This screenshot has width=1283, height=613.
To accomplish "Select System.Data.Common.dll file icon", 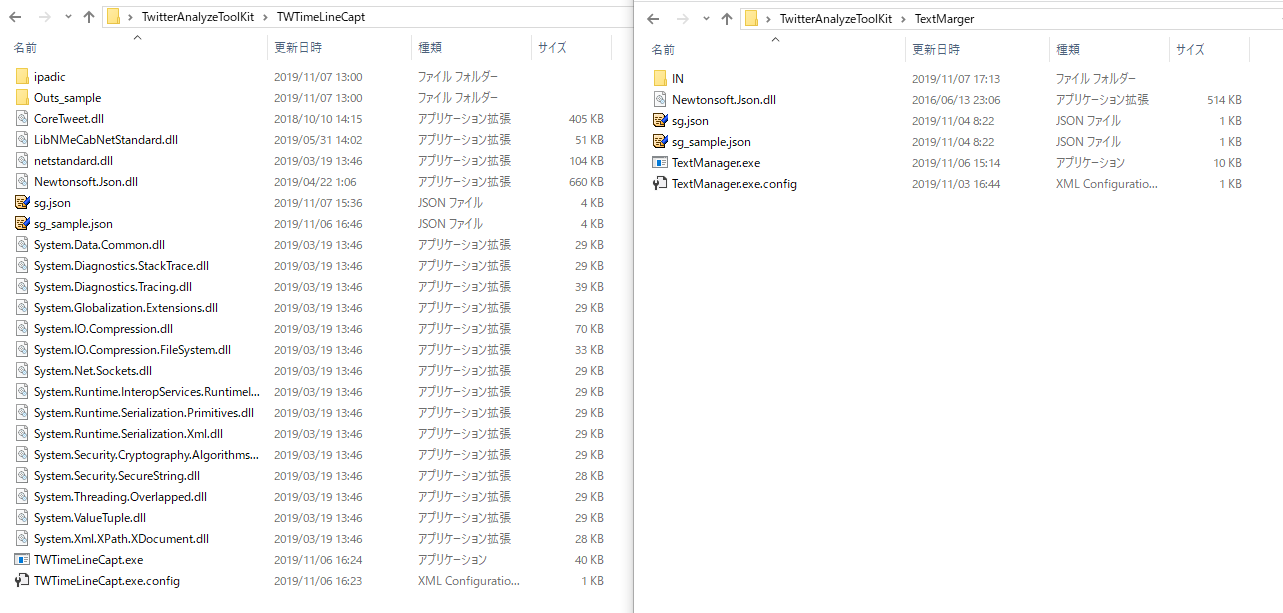I will [x=22, y=245].
